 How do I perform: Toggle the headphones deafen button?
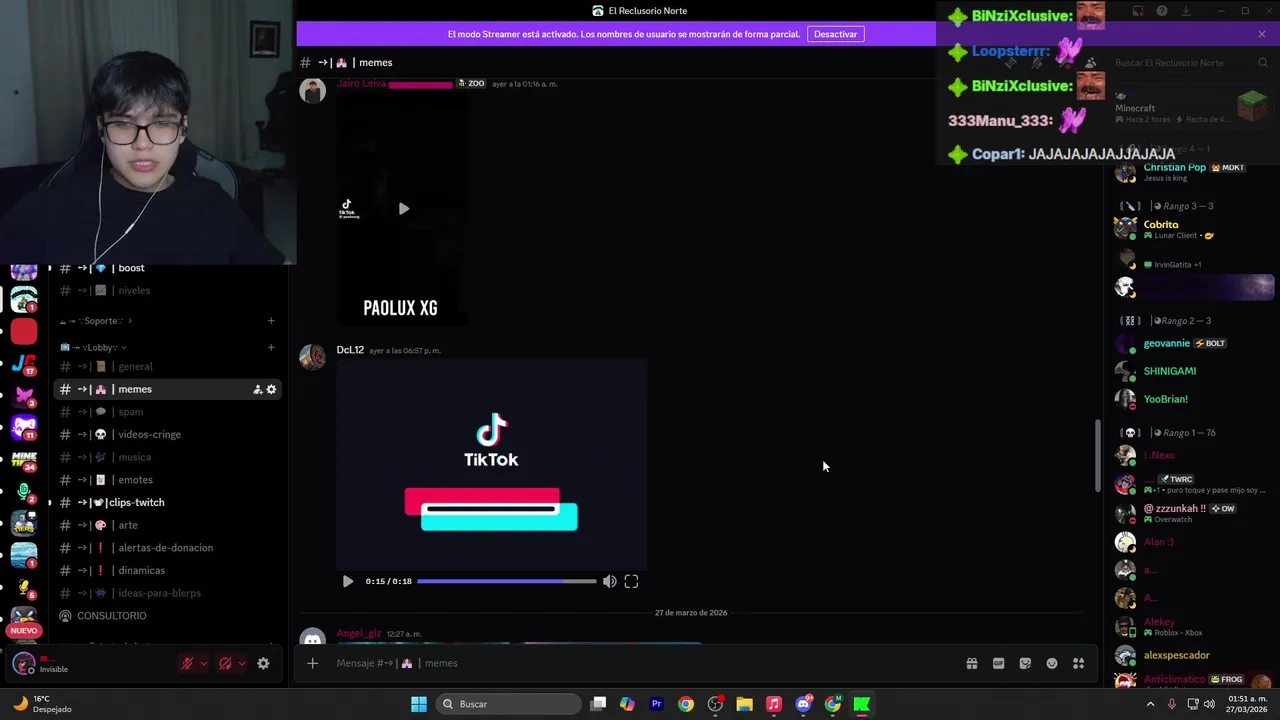pyautogui.click(x=225, y=663)
